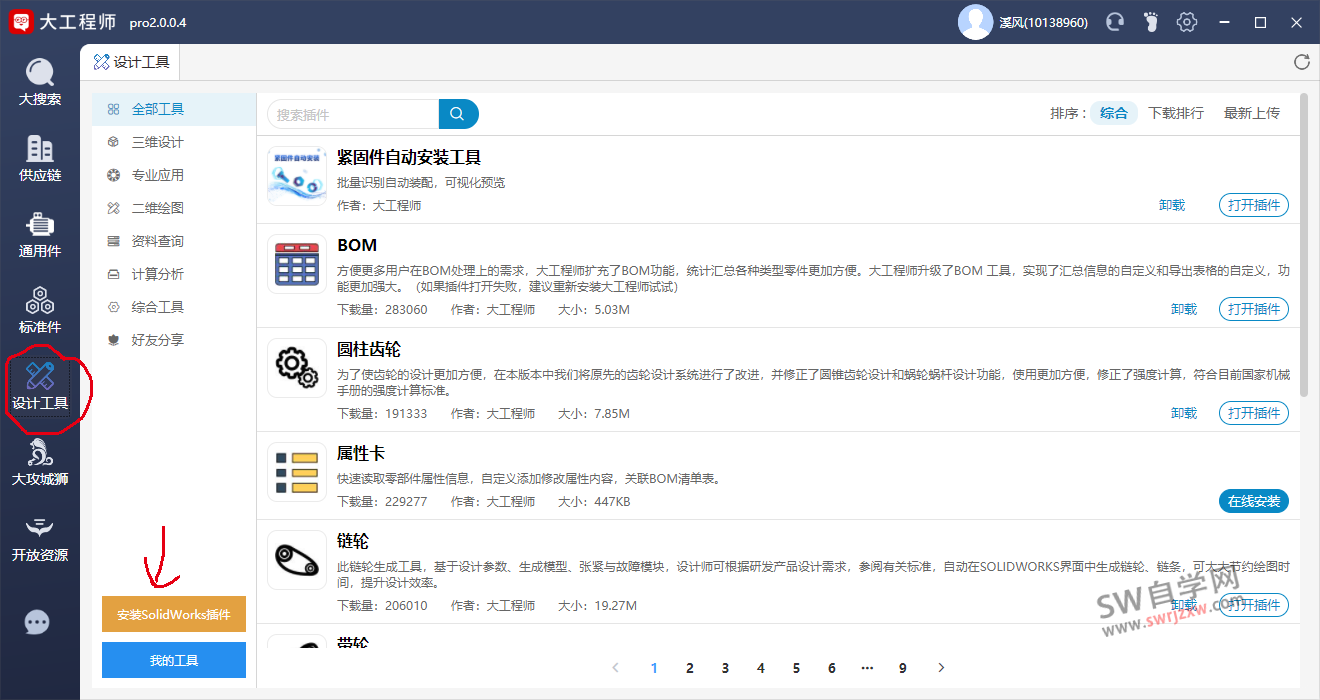Open 大攻城狮 from the sidebar
1320x700 pixels.
(40, 462)
